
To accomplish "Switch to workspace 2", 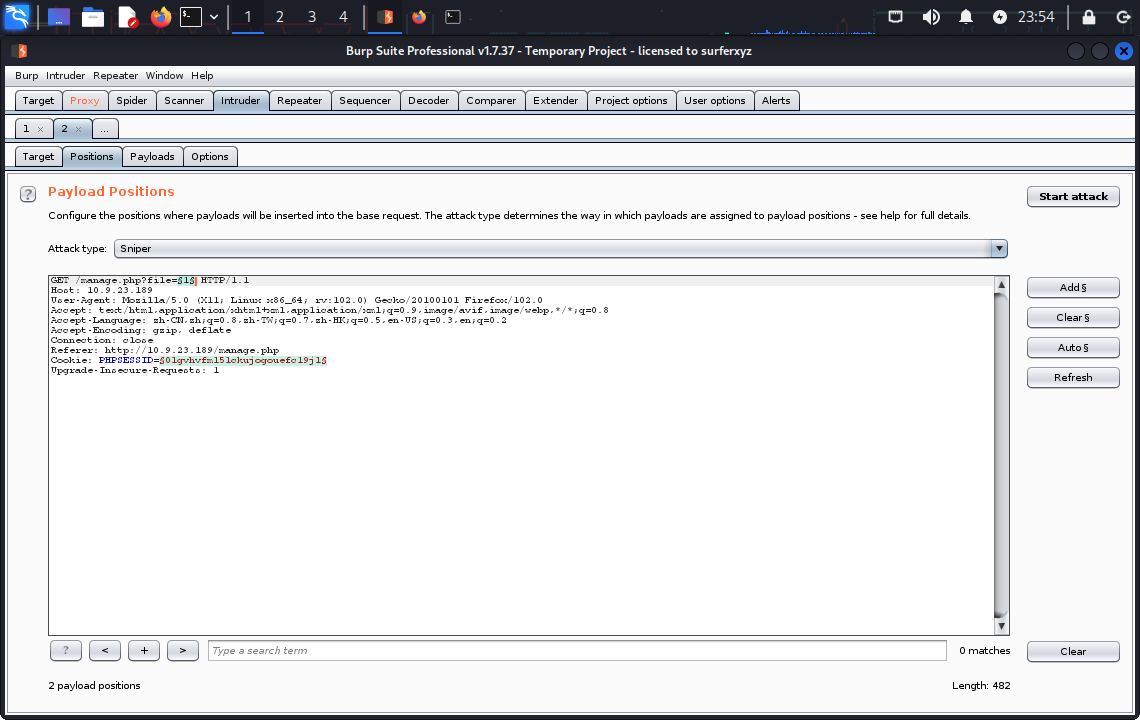I will pos(279,17).
